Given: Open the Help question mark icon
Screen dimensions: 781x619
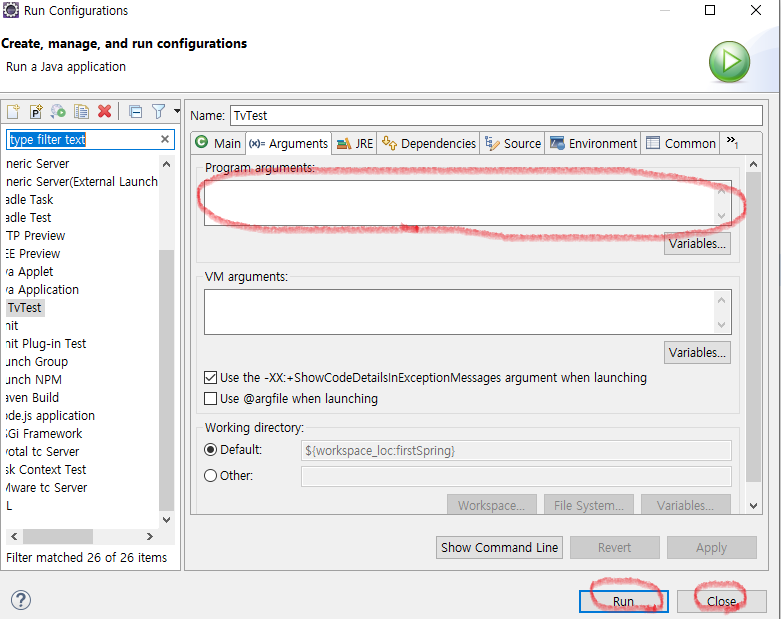Looking at the screenshot, I should (21, 600).
